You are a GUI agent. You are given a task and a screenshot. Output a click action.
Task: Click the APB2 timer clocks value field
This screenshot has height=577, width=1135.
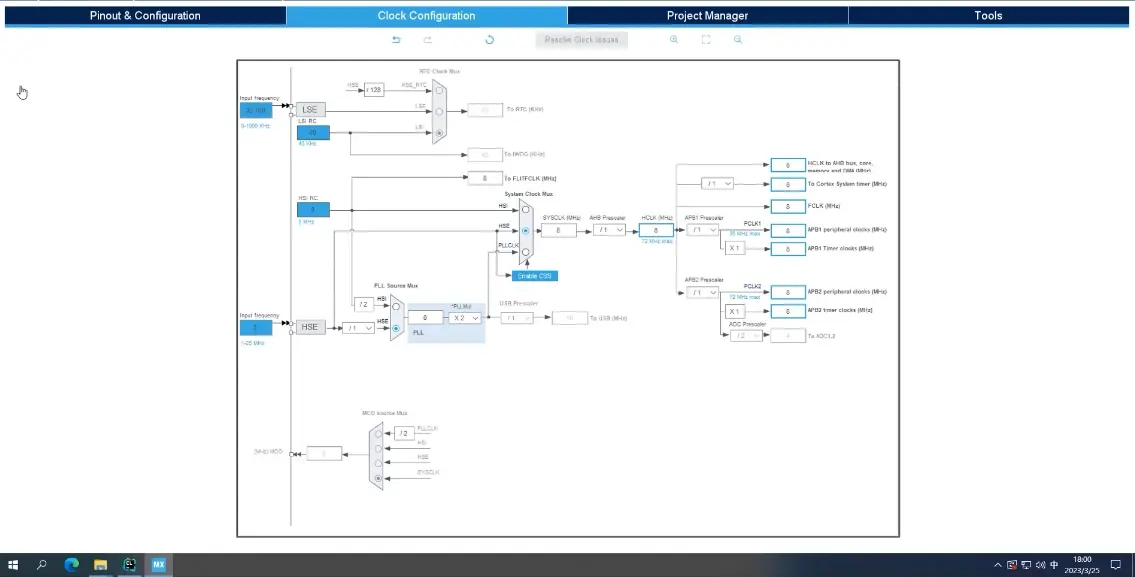coord(788,311)
